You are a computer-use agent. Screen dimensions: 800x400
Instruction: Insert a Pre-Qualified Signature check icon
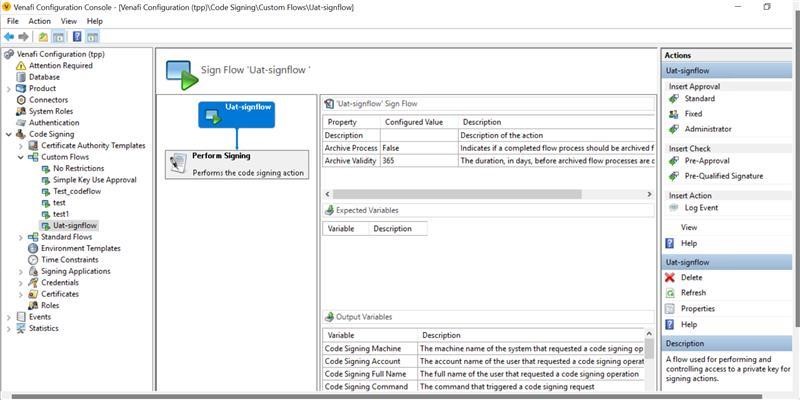pyautogui.click(x=673, y=176)
